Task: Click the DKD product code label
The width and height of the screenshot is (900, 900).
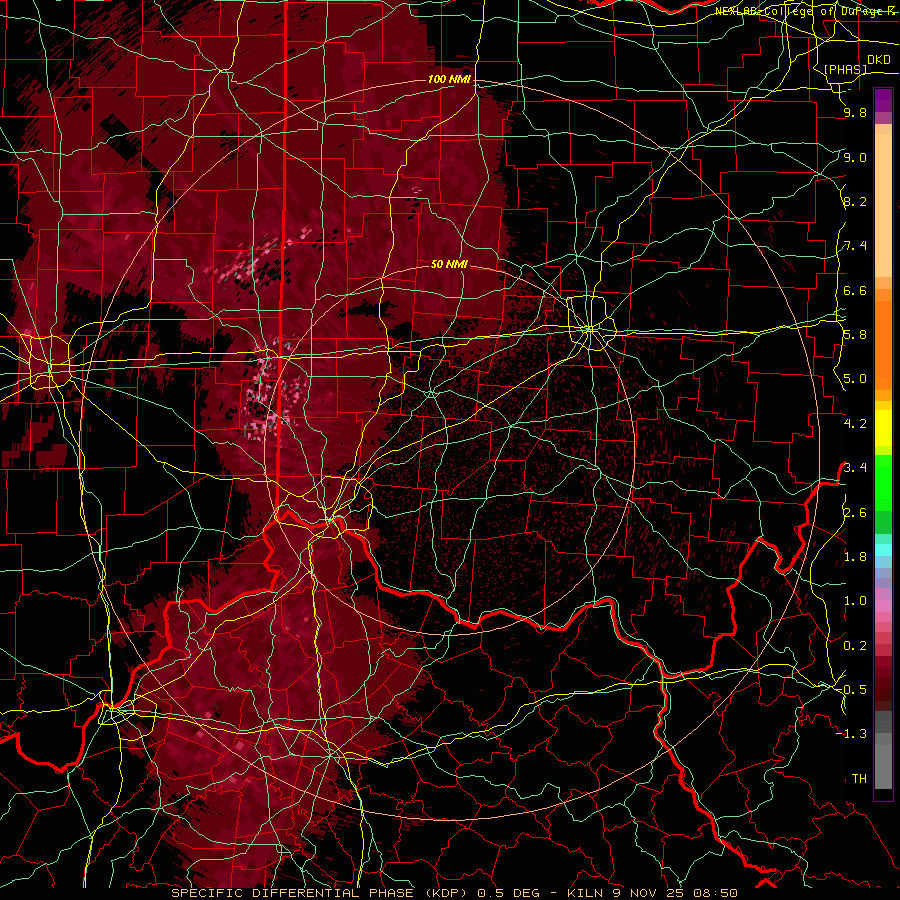Action: [879, 60]
